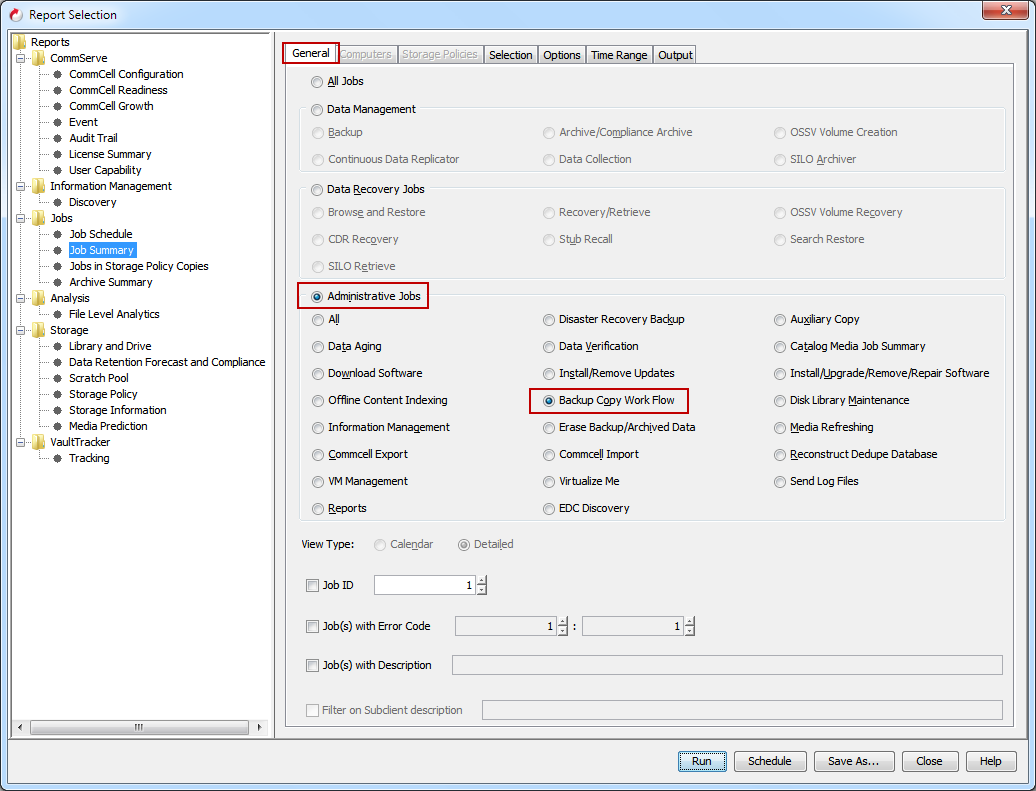Viewport: 1036px width, 791px height.
Task: Collapse the Storage branch
Action: coord(22,329)
